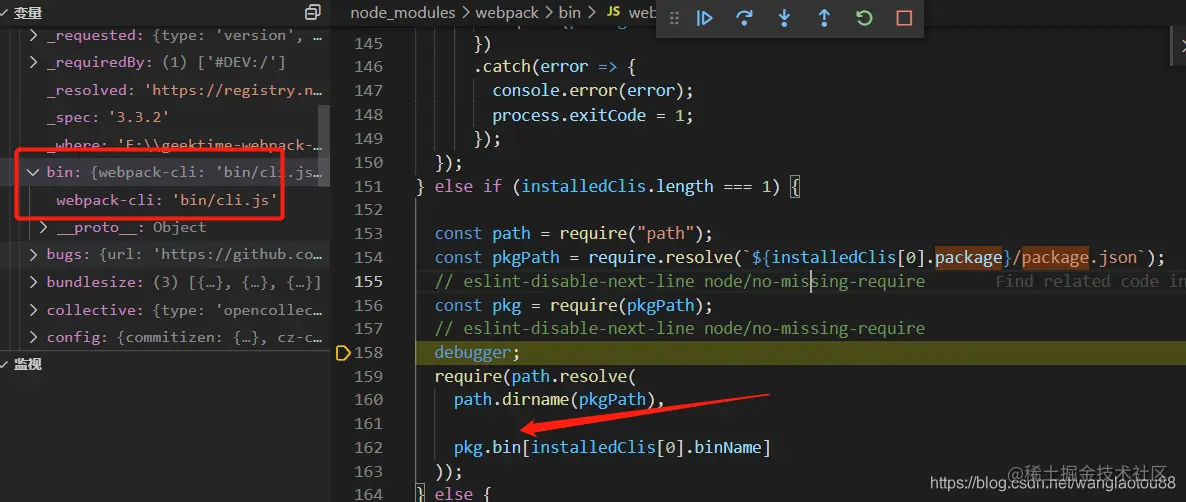Screen dimensions: 1186x502
Task: Step out of the current function
Action: tap(824, 18)
